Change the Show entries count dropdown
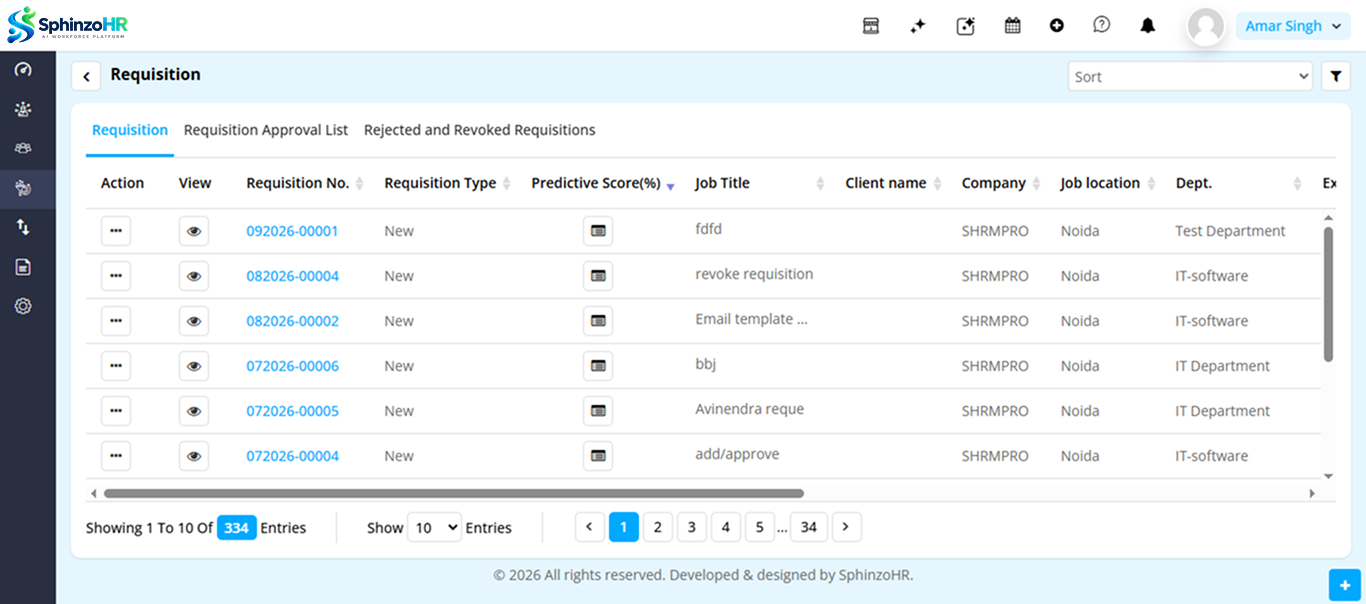 click(434, 527)
